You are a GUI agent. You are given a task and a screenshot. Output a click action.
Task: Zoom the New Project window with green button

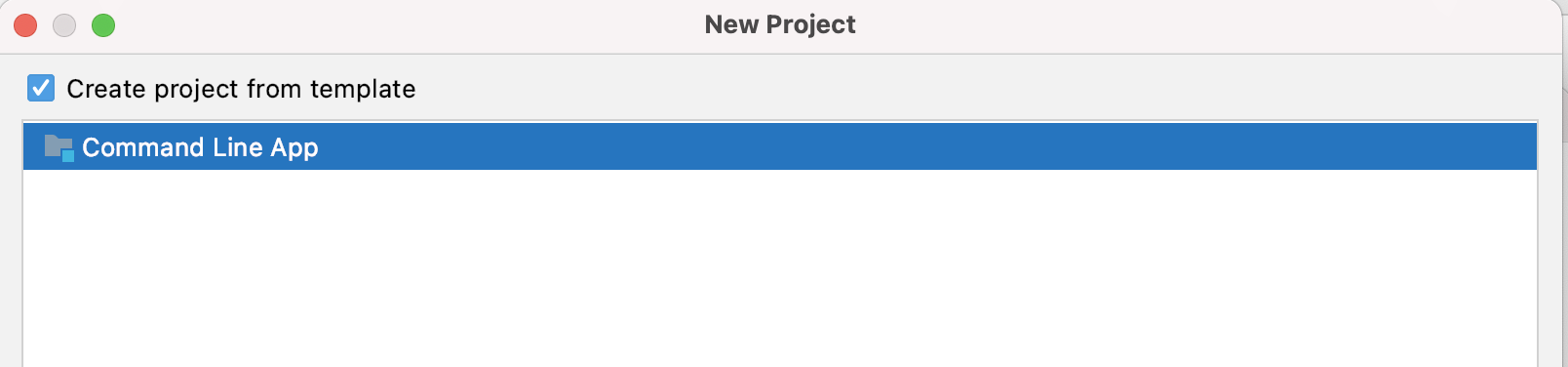(103, 25)
